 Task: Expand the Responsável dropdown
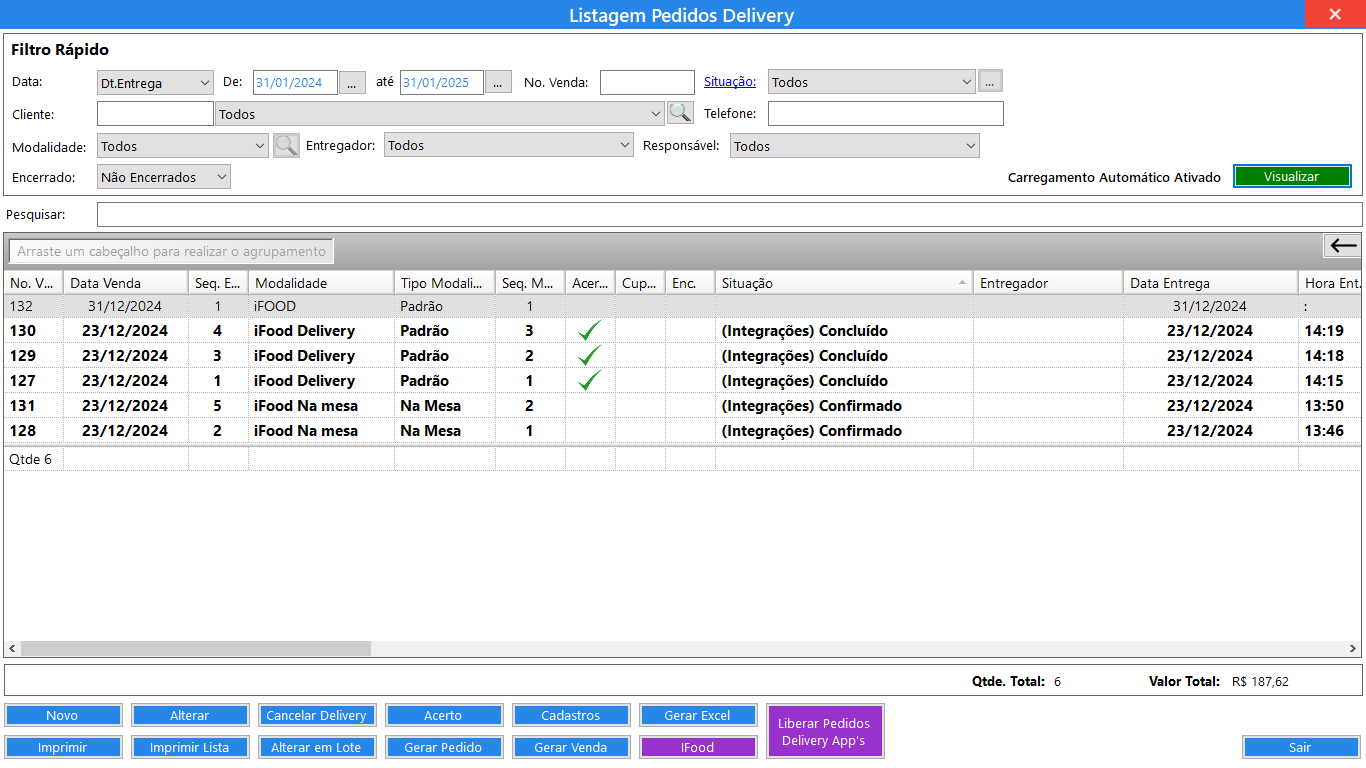tap(855, 146)
